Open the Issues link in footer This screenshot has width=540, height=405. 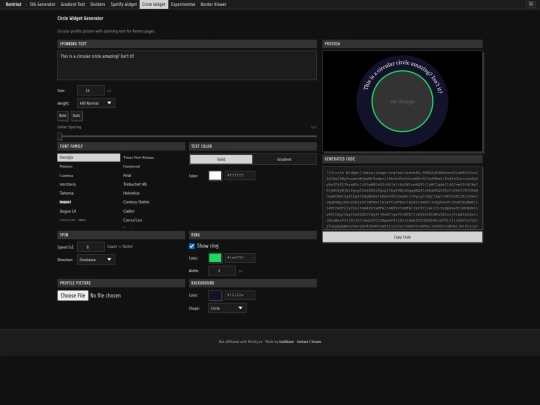pyautogui.click(x=316, y=342)
